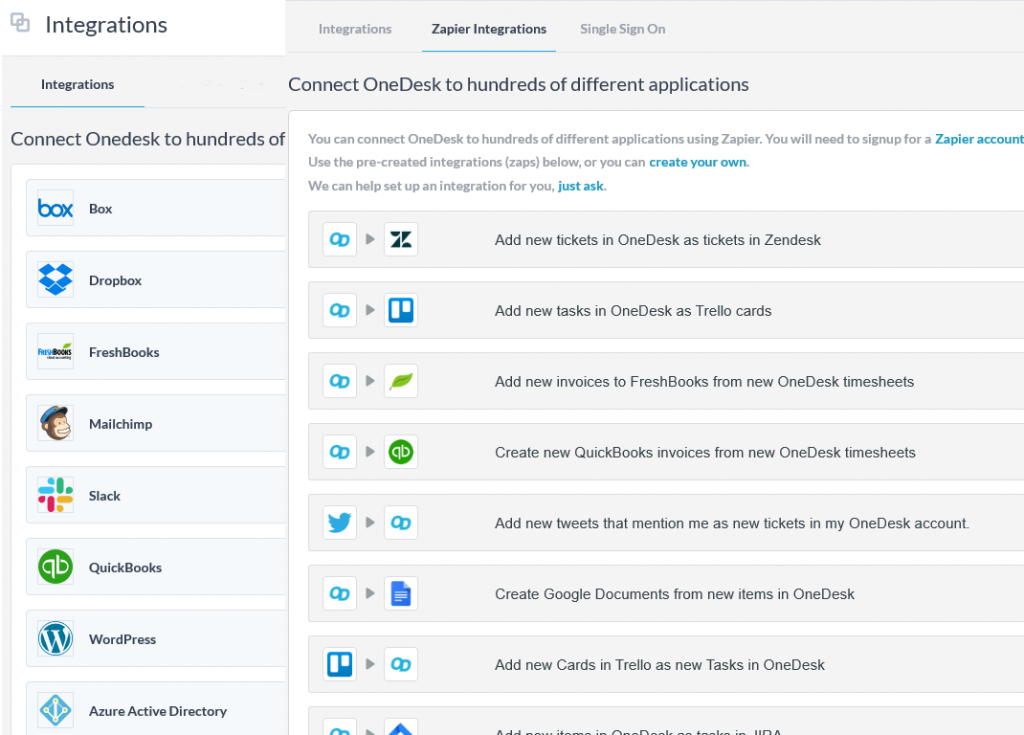Image resolution: width=1024 pixels, height=735 pixels.
Task: Click the 'create your own' link
Action: [697, 162]
